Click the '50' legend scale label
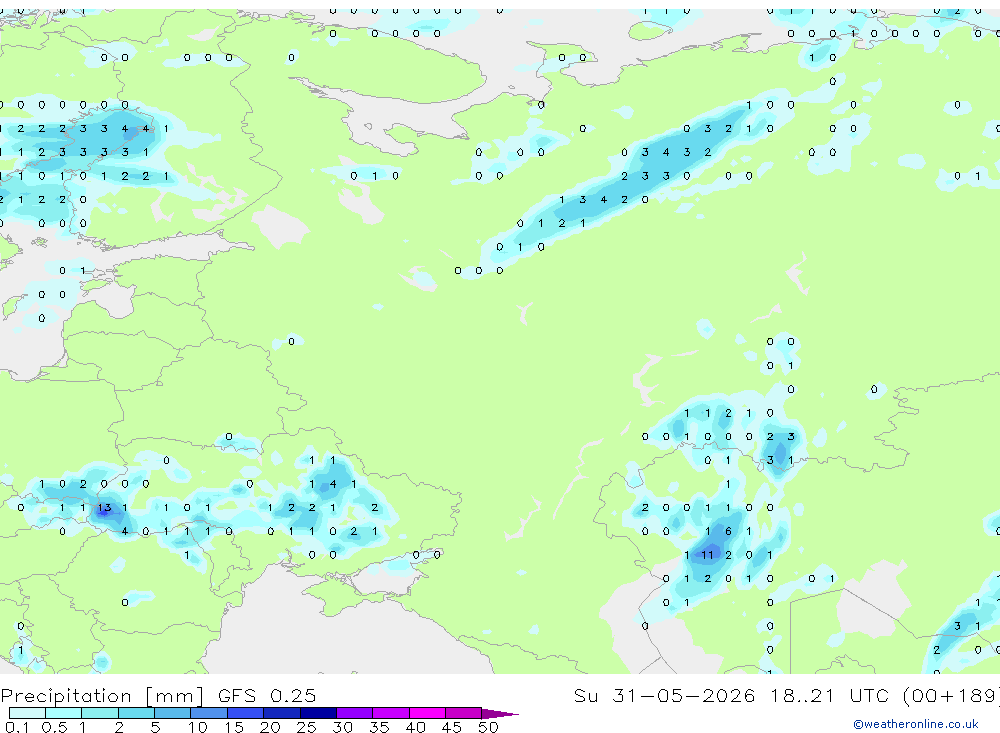The height and width of the screenshot is (733, 1000). tap(488, 727)
